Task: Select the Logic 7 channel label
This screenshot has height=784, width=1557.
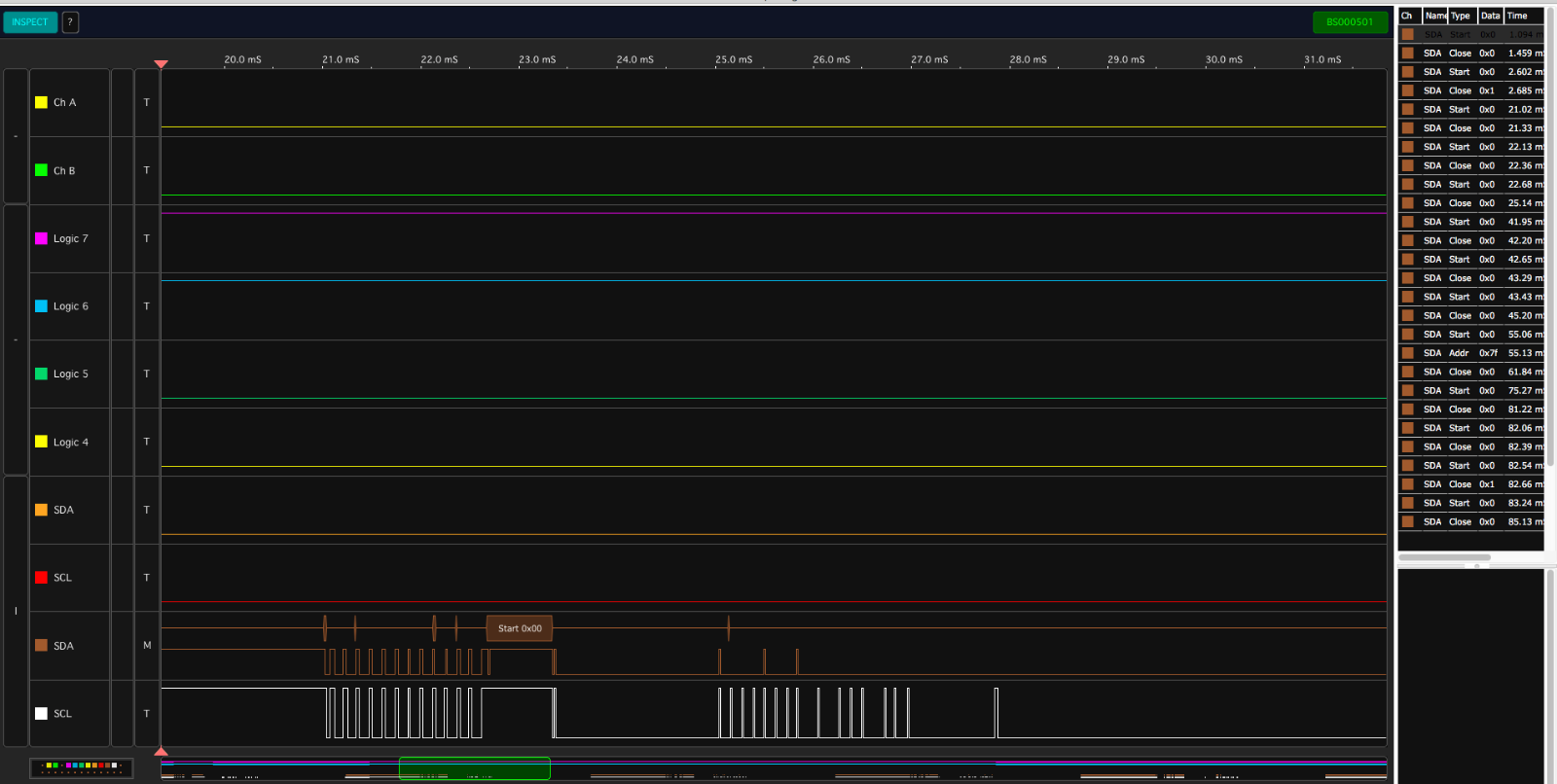Action: (70, 238)
